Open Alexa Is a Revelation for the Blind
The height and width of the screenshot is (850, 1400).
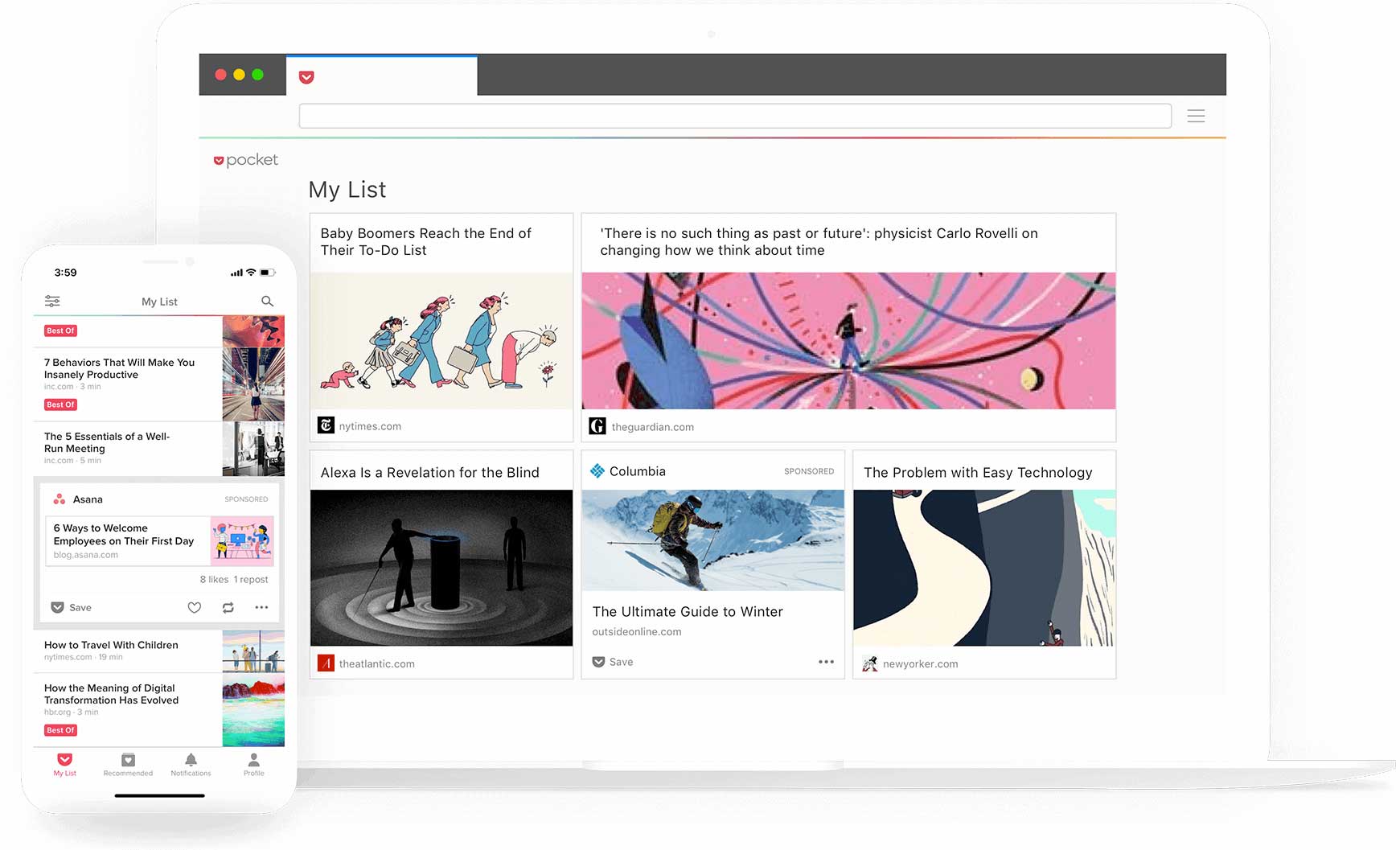430,472
